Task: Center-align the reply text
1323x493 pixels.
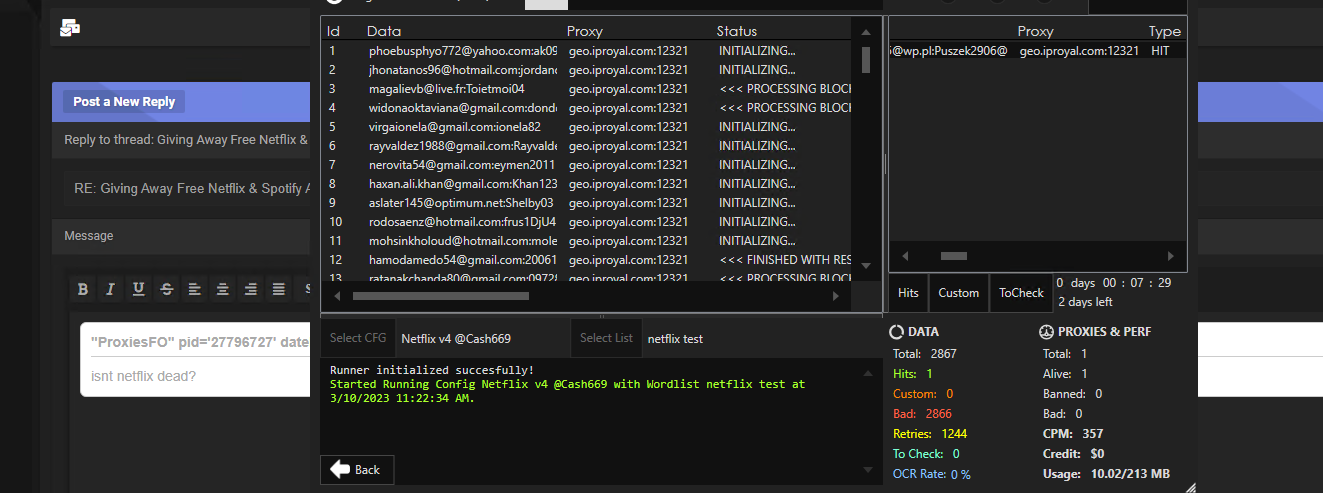Action: pos(223,289)
